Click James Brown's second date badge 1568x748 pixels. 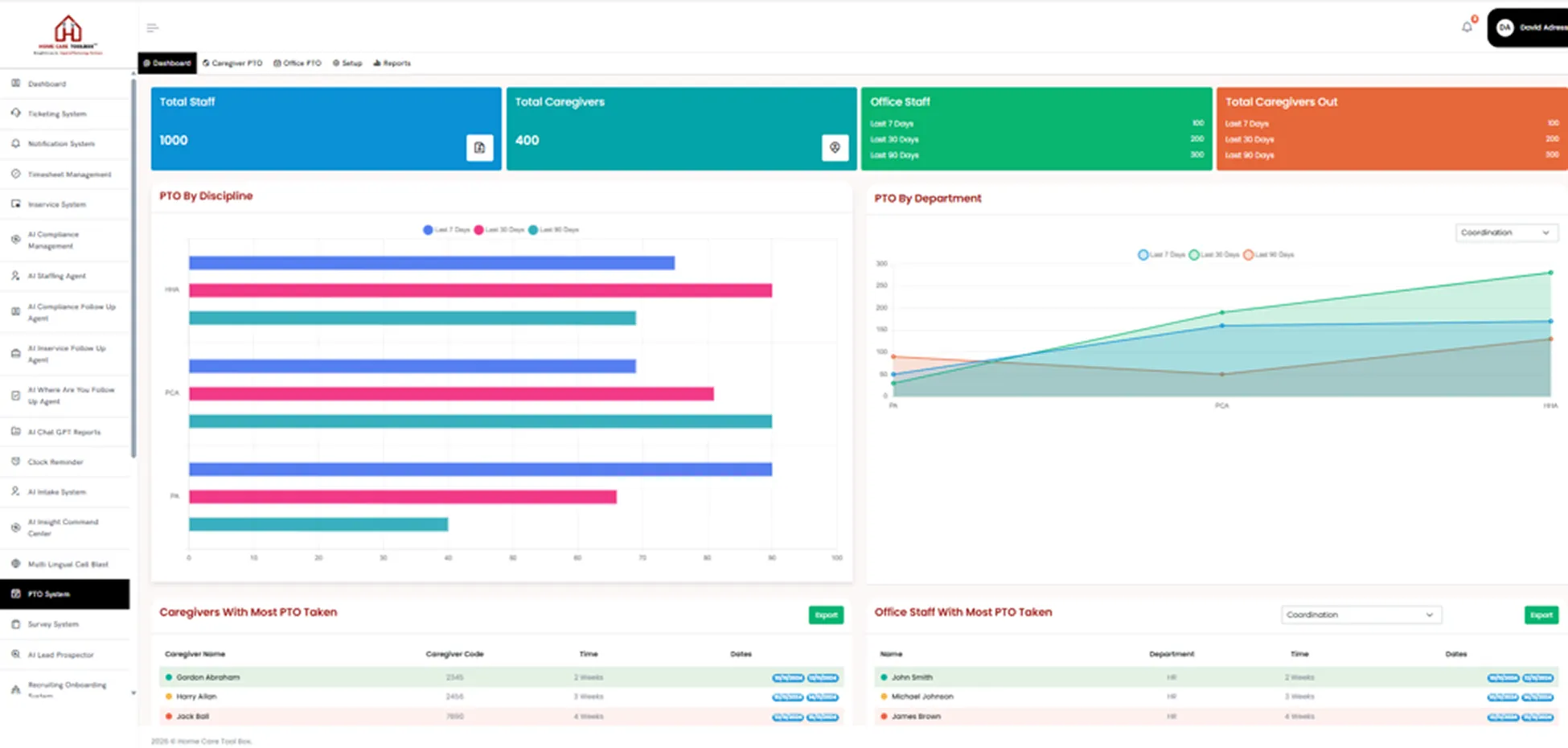pyautogui.click(x=1537, y=717)
